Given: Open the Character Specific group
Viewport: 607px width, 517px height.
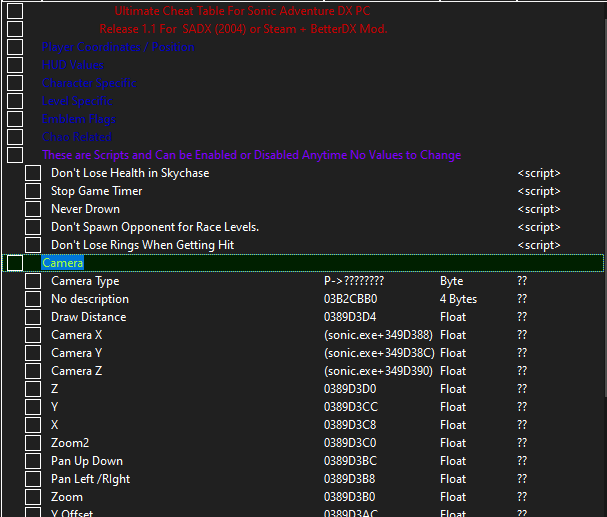Looking at the screenshot, I should tap(15, 83).
